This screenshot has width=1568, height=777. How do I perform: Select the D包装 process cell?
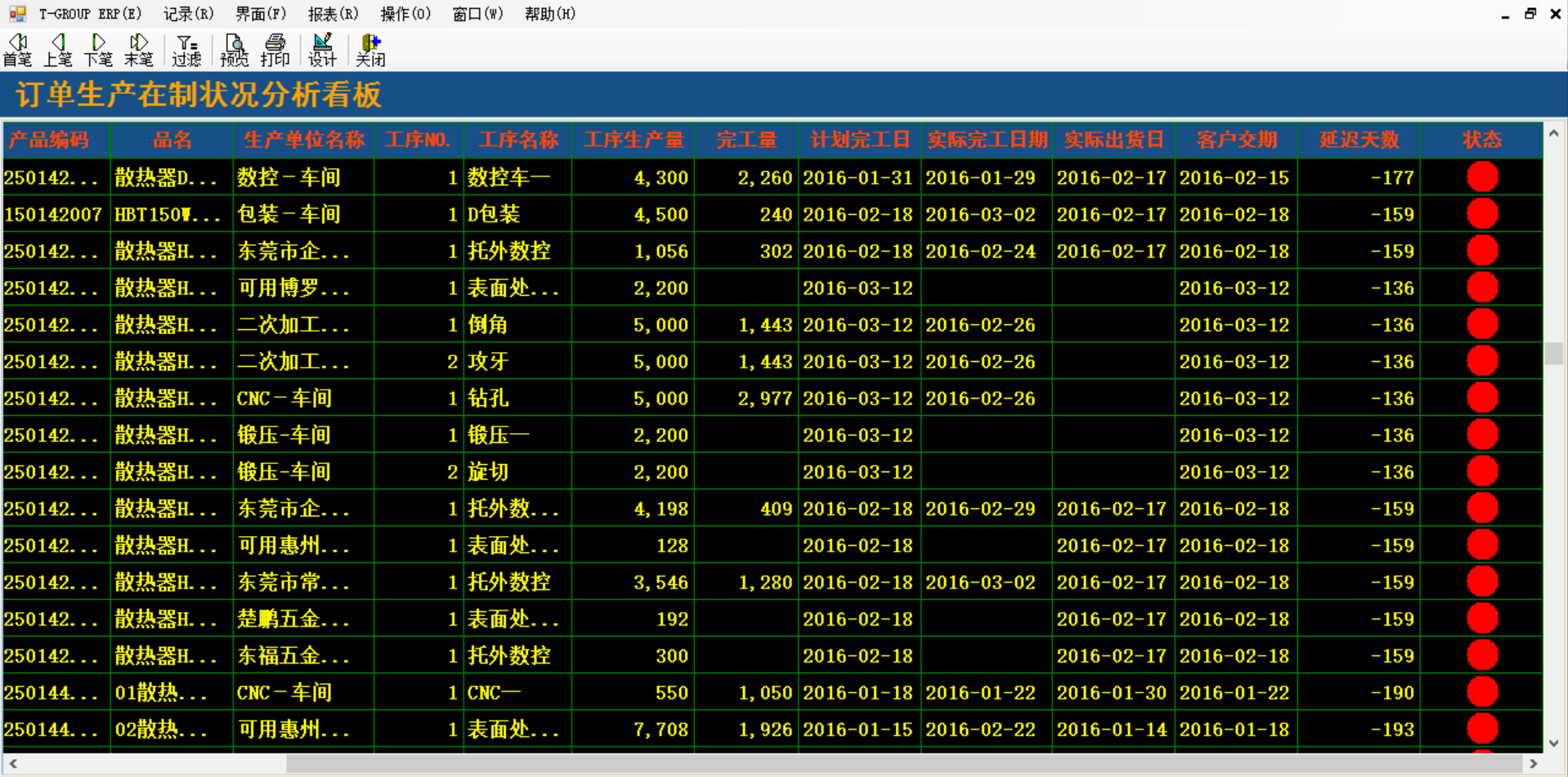pyautogui.click(x=517, y=214)
